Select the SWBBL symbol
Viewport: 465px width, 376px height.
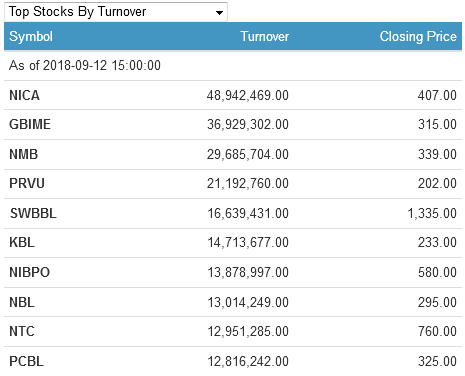click(33, 213)
